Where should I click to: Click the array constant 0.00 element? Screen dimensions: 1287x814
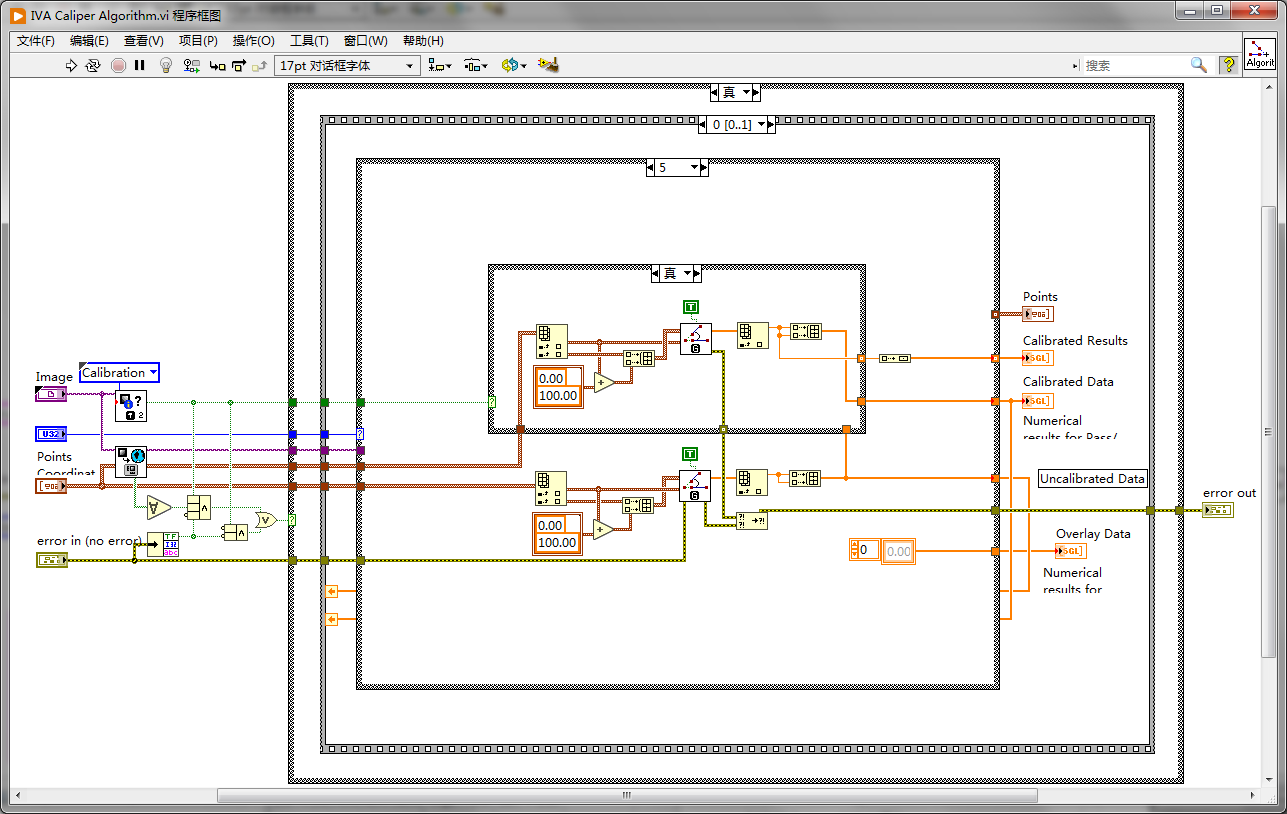coord(899,551)
